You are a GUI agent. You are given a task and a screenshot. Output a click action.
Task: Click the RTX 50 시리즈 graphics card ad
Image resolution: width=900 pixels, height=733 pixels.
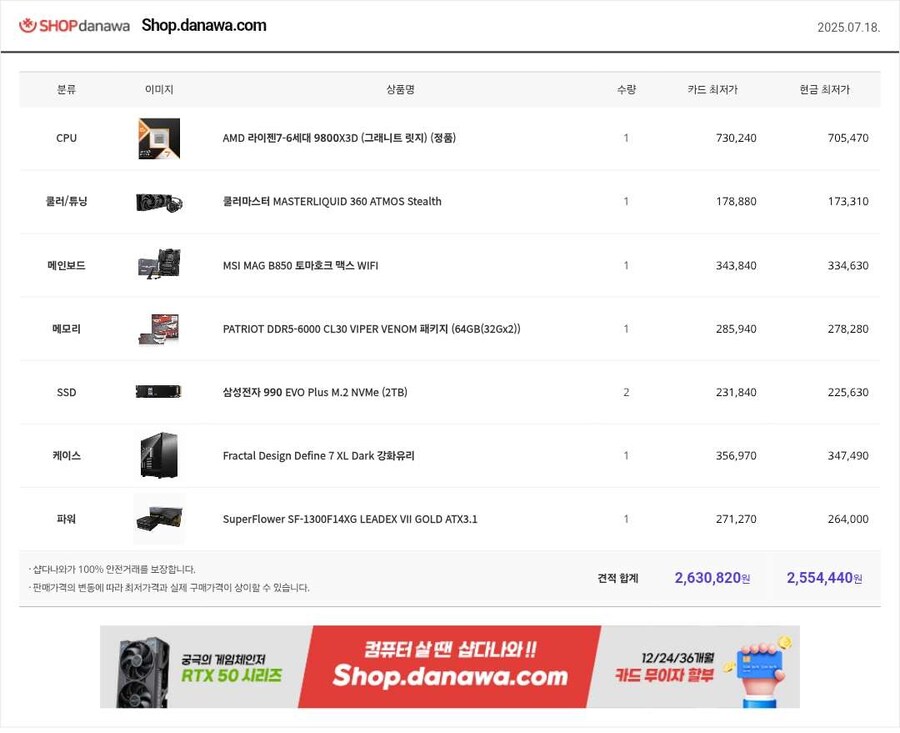tap(201, 666)
